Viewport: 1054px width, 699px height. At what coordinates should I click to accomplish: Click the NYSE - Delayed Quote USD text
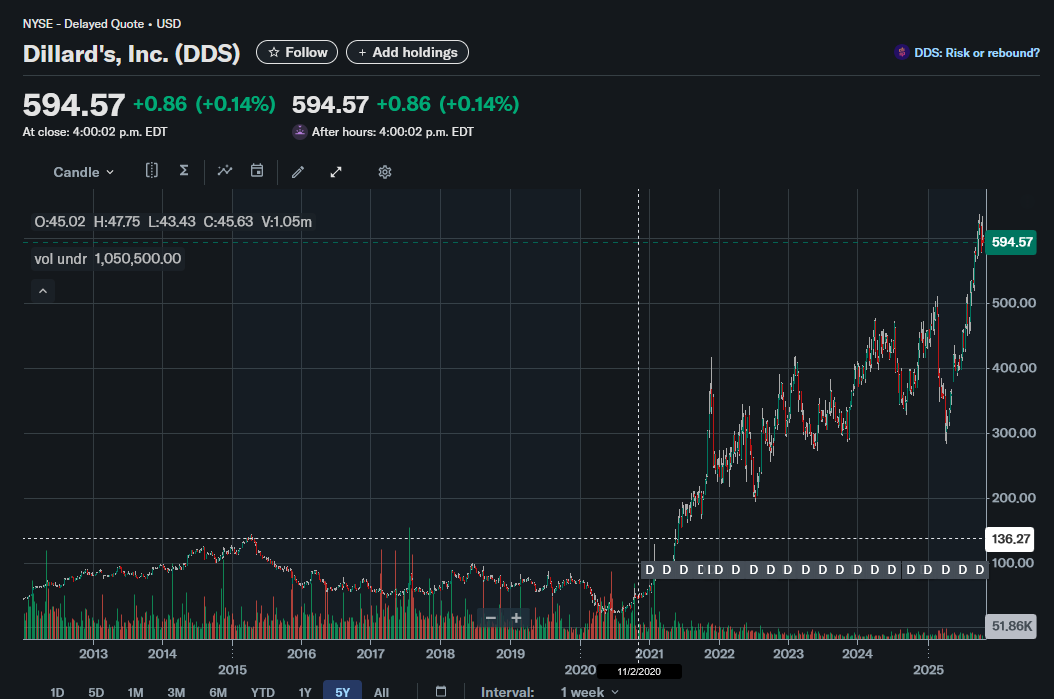102,24
